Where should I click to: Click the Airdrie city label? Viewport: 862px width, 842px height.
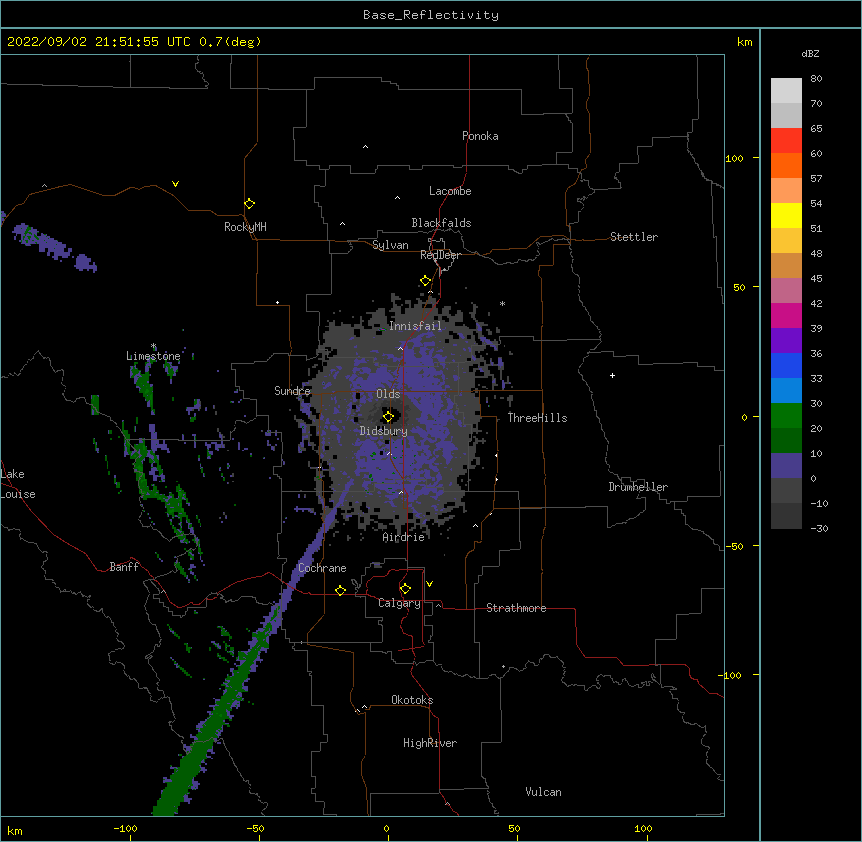(x=404, y=537)
